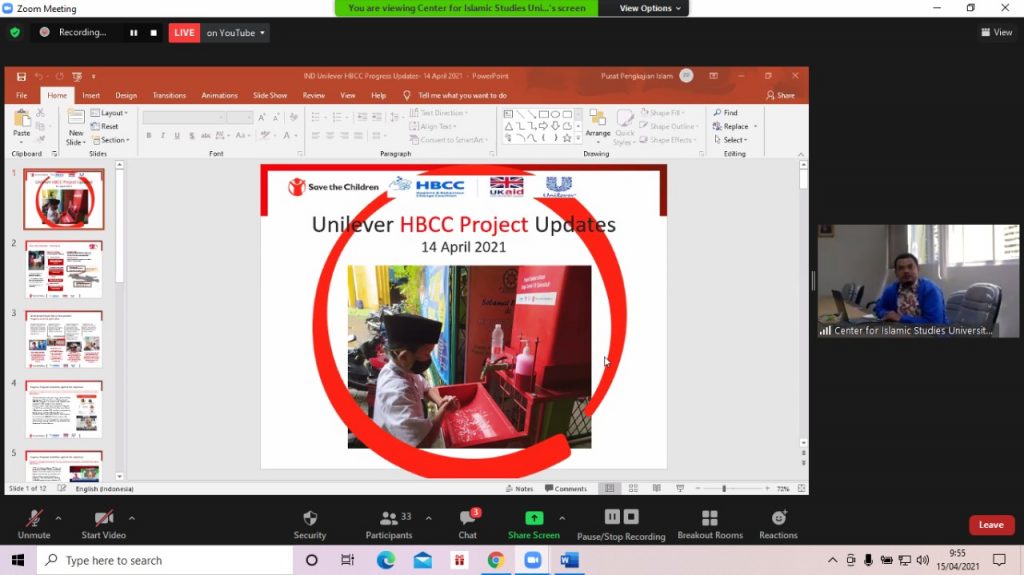Unmute the microphone in Zoom
The height and width of the screenshot is (575, 1024).
pyautogui.click(x=34, y=525)
